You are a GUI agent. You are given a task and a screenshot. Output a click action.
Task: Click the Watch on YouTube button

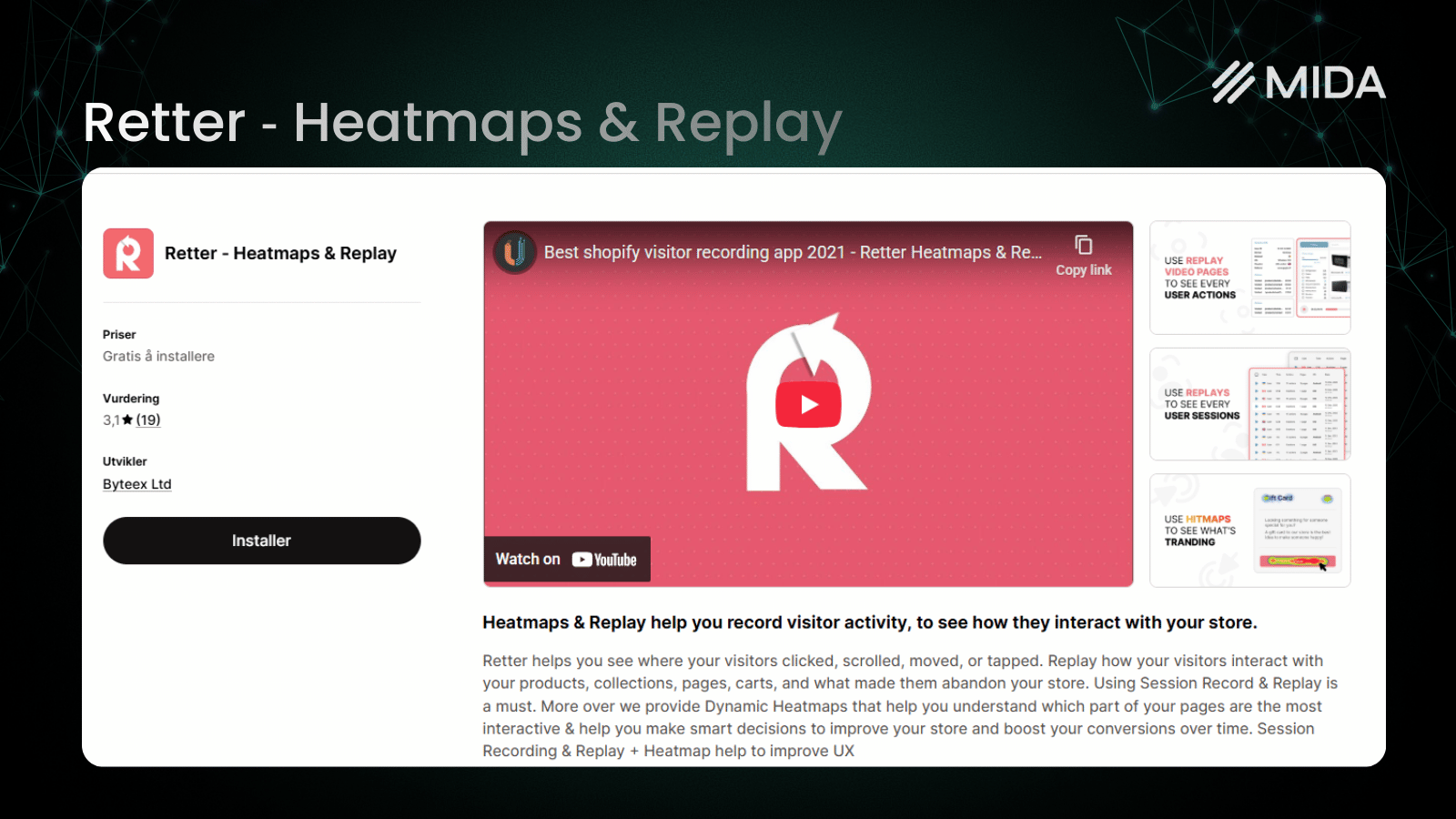click(566, 559)
